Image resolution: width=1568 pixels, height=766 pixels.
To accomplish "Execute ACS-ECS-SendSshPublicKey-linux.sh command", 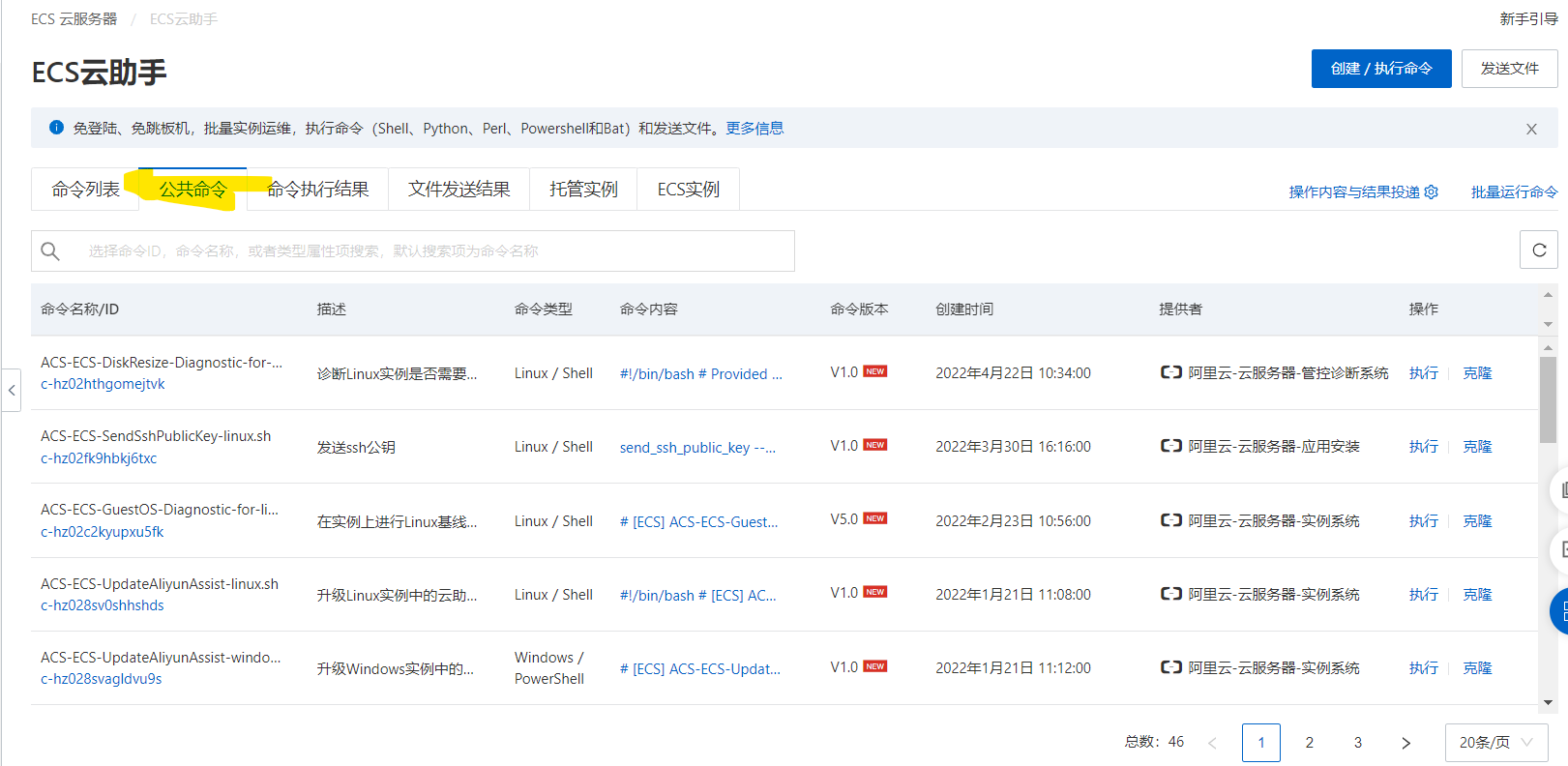I will (x=1424, y=447).
